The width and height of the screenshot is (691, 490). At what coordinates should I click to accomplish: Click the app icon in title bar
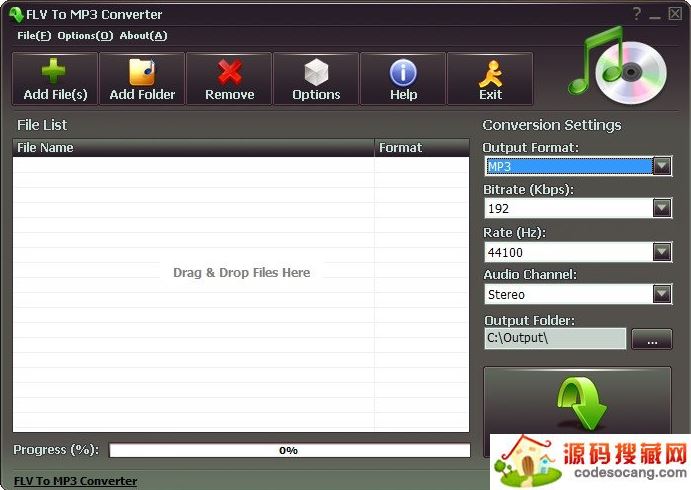click(16, 14)
